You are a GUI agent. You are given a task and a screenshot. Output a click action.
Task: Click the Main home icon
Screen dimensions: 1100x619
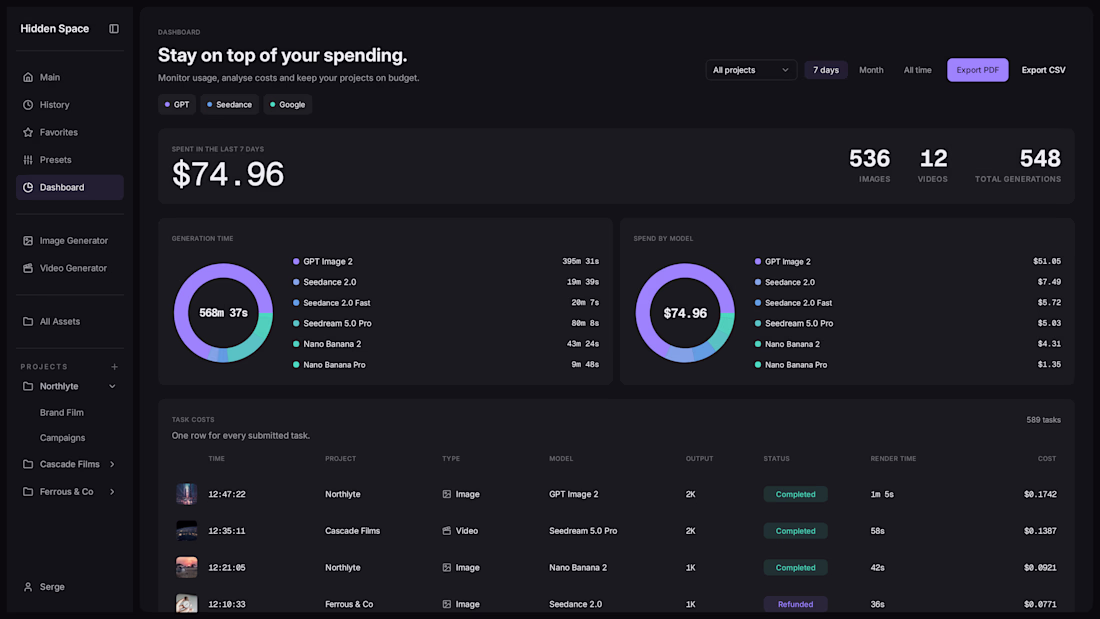pyautogui.click(x=28, y=77)
